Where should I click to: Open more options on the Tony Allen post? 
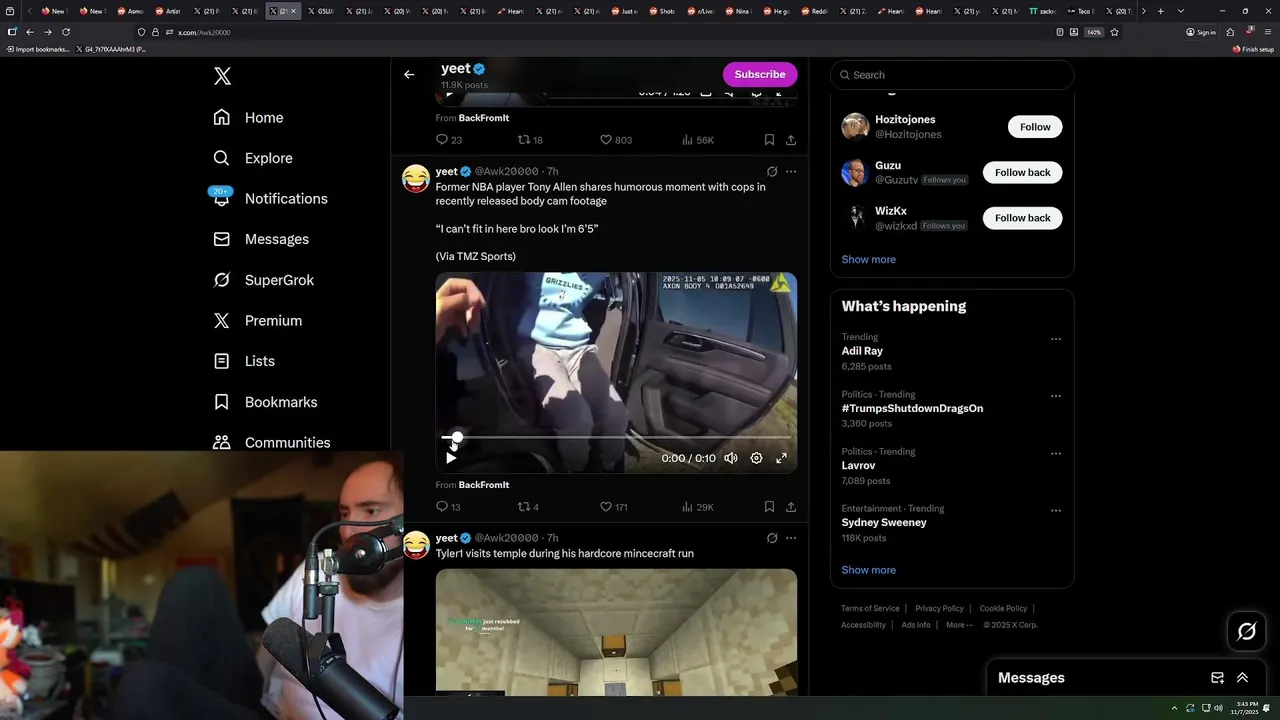pos(791,171)
